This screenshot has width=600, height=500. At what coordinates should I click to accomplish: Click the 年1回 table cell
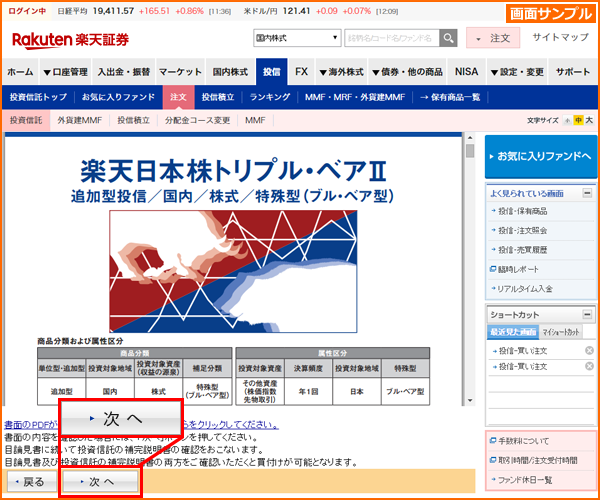pyautogui.click(x=308, y=391)
